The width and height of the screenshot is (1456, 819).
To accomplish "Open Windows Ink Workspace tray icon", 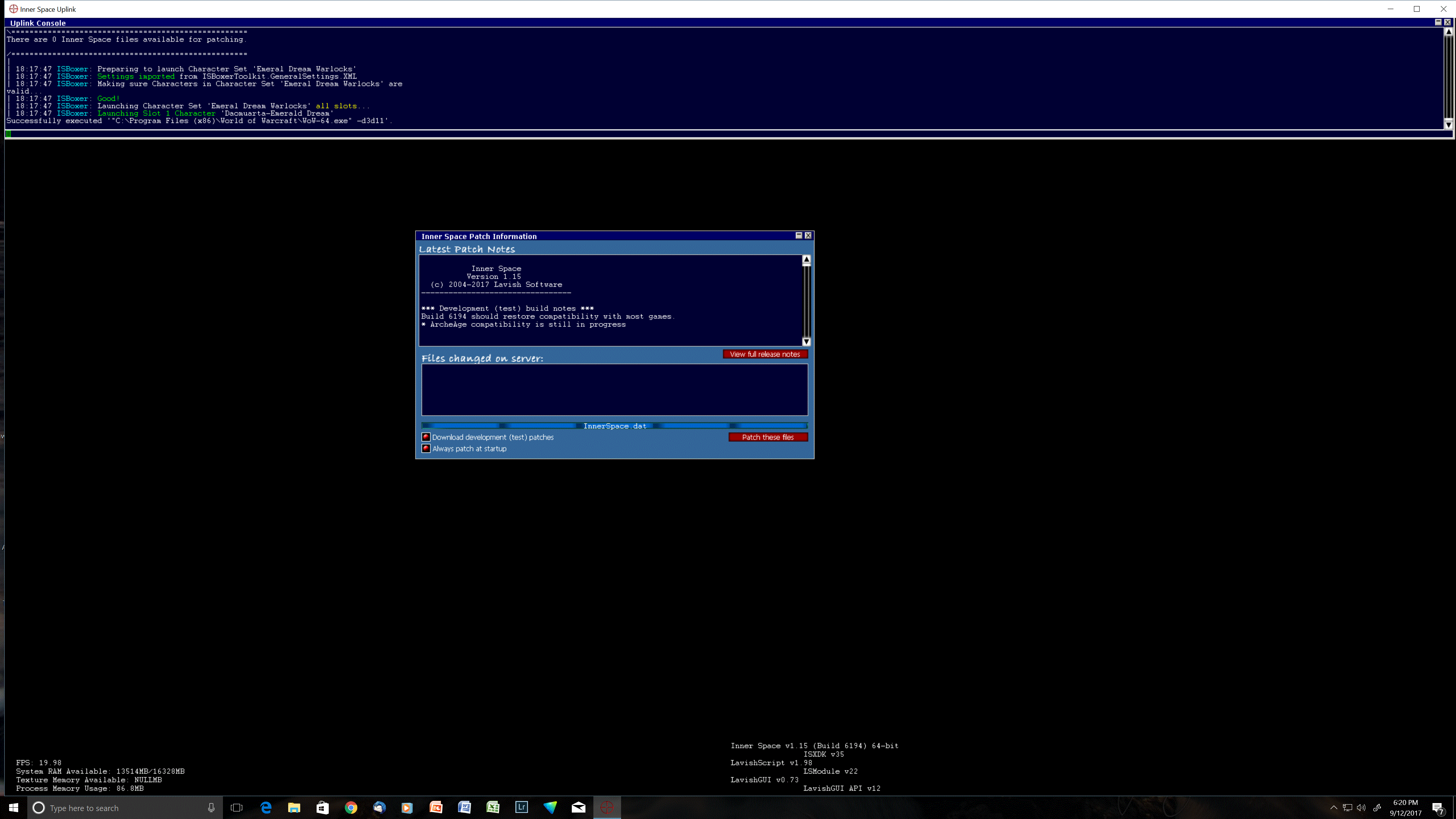I will point(1378,808).
